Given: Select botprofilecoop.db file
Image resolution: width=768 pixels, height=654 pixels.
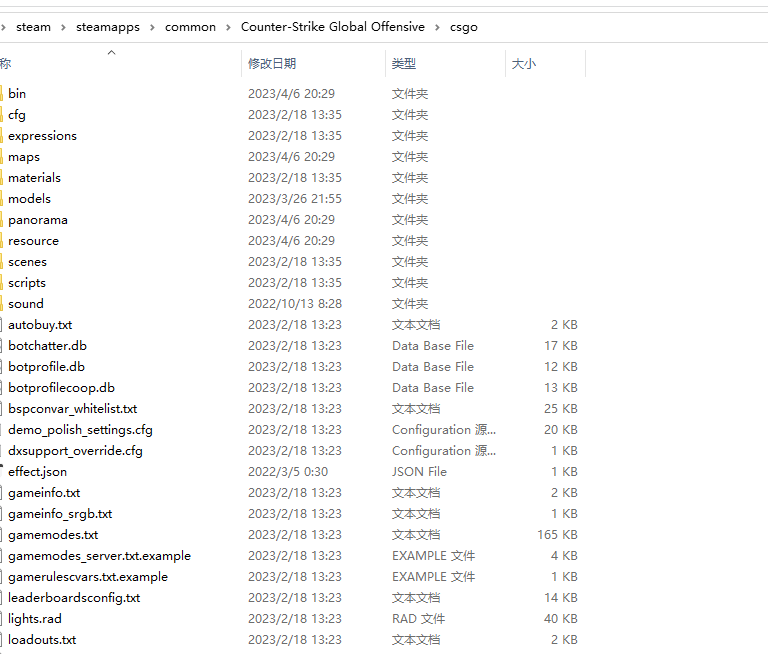Looking at the screenshot, I should coord(61,388).
